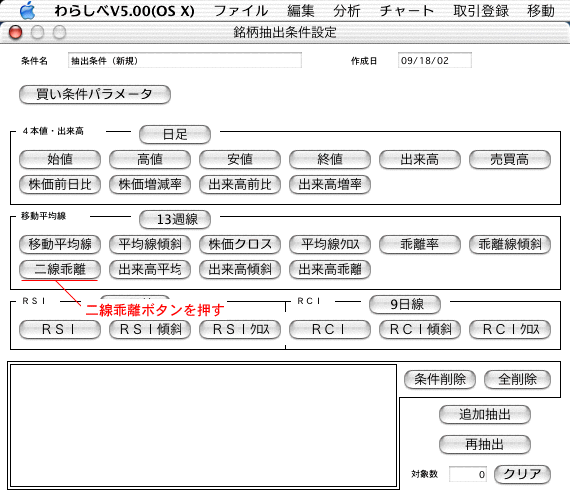Reset count with クリア button

click(522, 474)
